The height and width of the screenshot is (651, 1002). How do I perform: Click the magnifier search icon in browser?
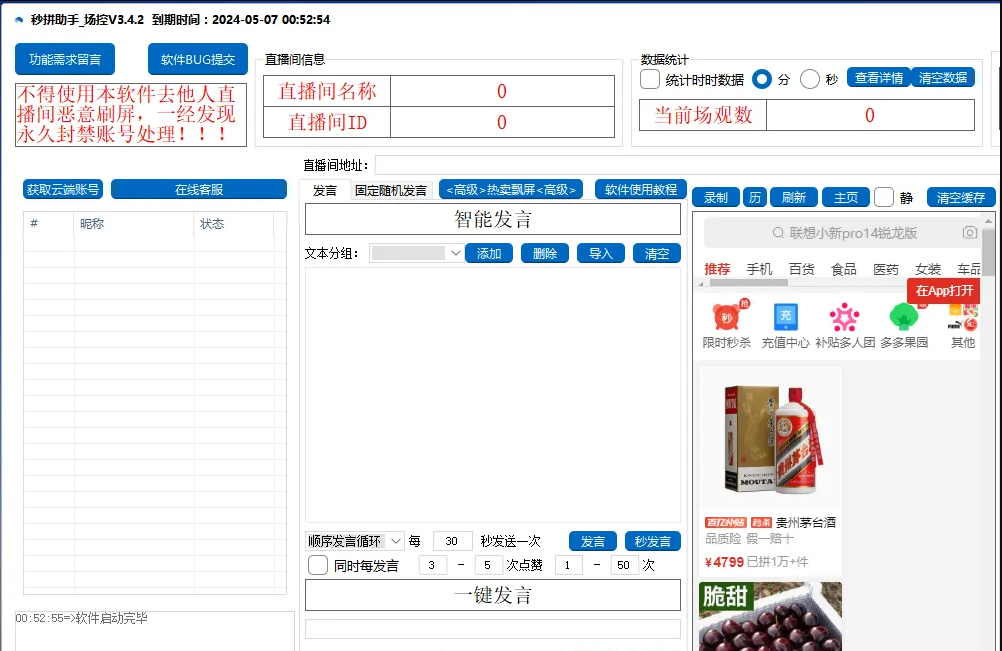(779, 233)
